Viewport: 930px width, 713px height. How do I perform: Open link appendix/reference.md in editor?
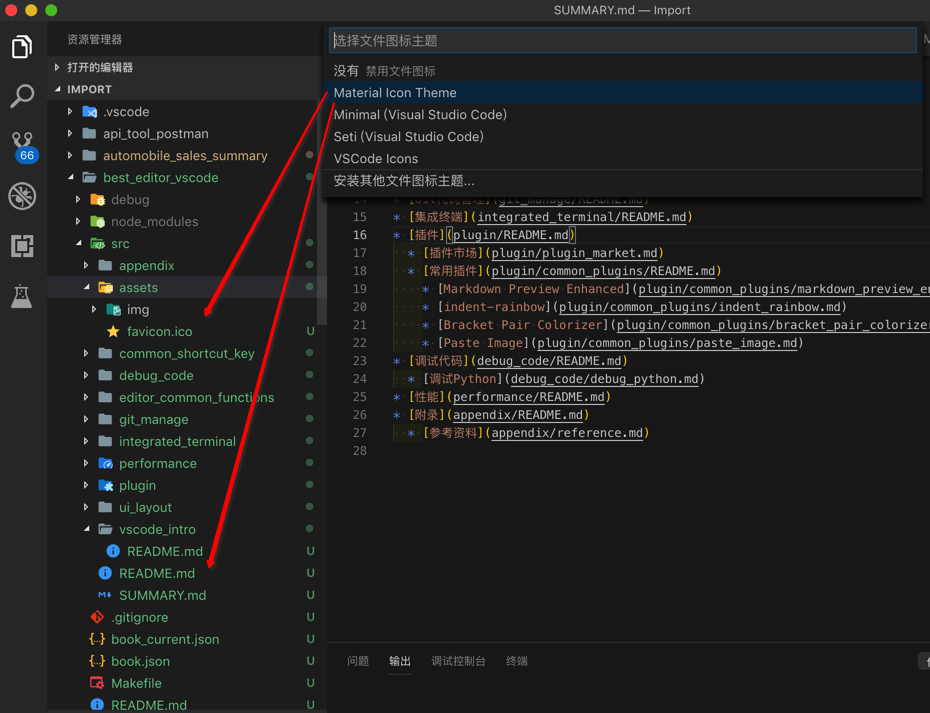567,433
